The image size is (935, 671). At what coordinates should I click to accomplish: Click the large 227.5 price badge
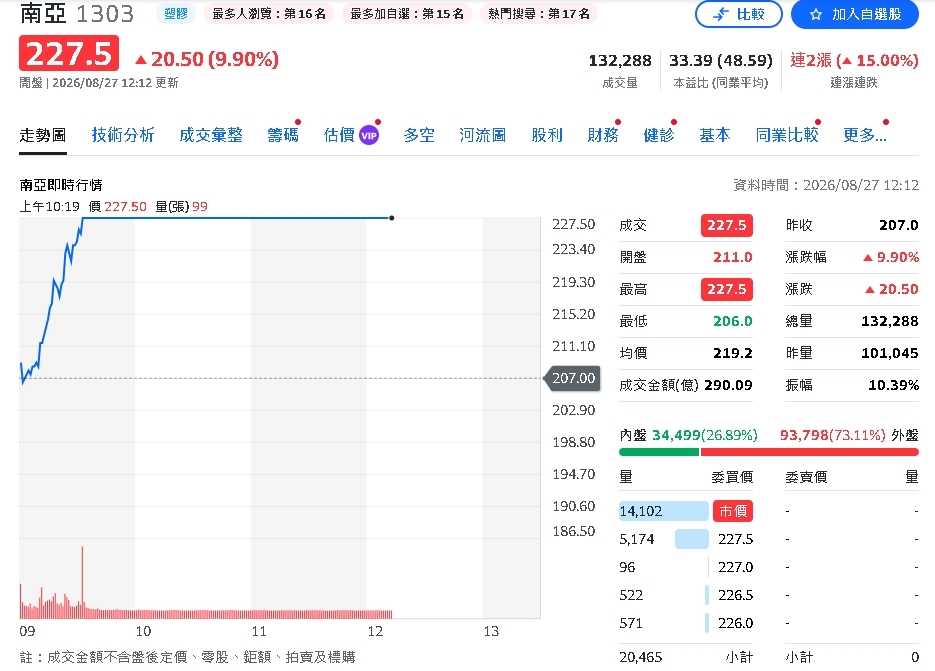pyautogui.click(x=69, y=53)
